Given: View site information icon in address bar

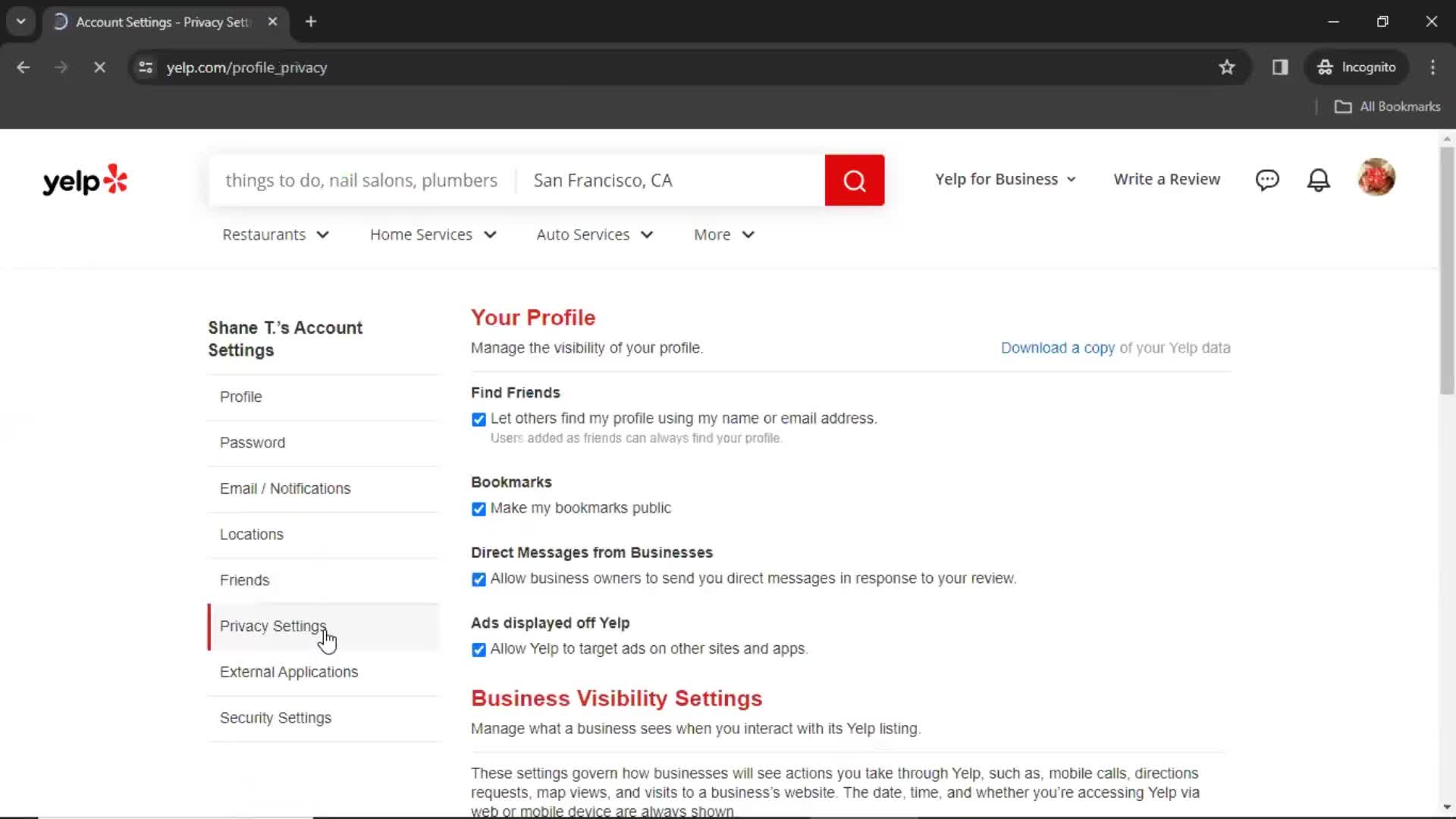Looking at the screenshot, I should (146, 67).
